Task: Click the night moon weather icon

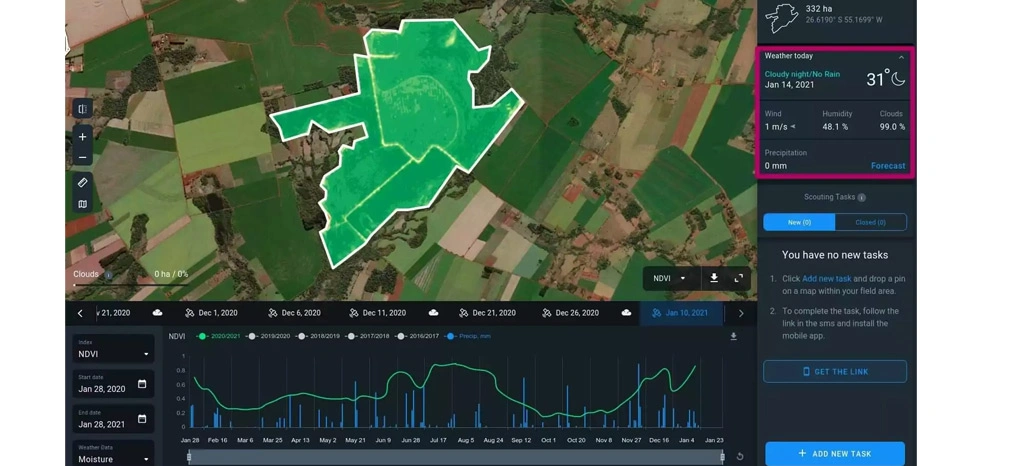Action: pos(898,79)
